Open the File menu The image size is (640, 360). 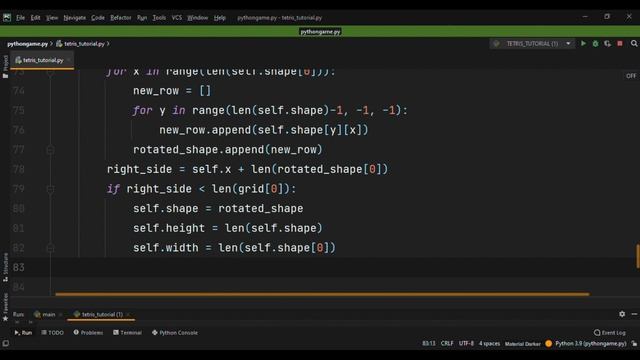pos(20,18)
